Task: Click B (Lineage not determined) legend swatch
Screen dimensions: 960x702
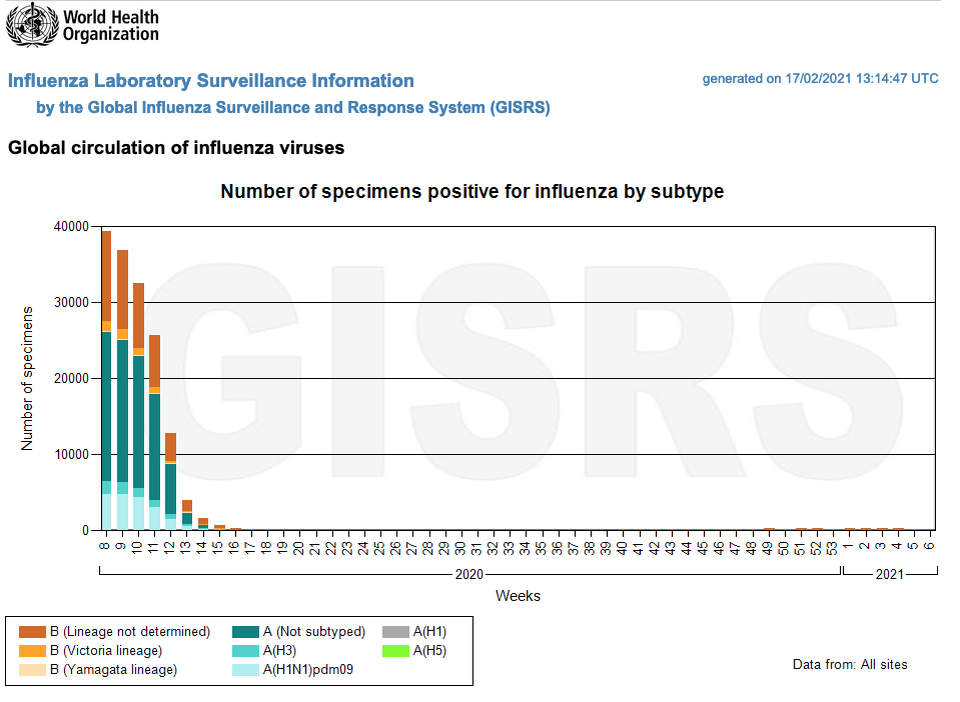Action: (32, 632)
